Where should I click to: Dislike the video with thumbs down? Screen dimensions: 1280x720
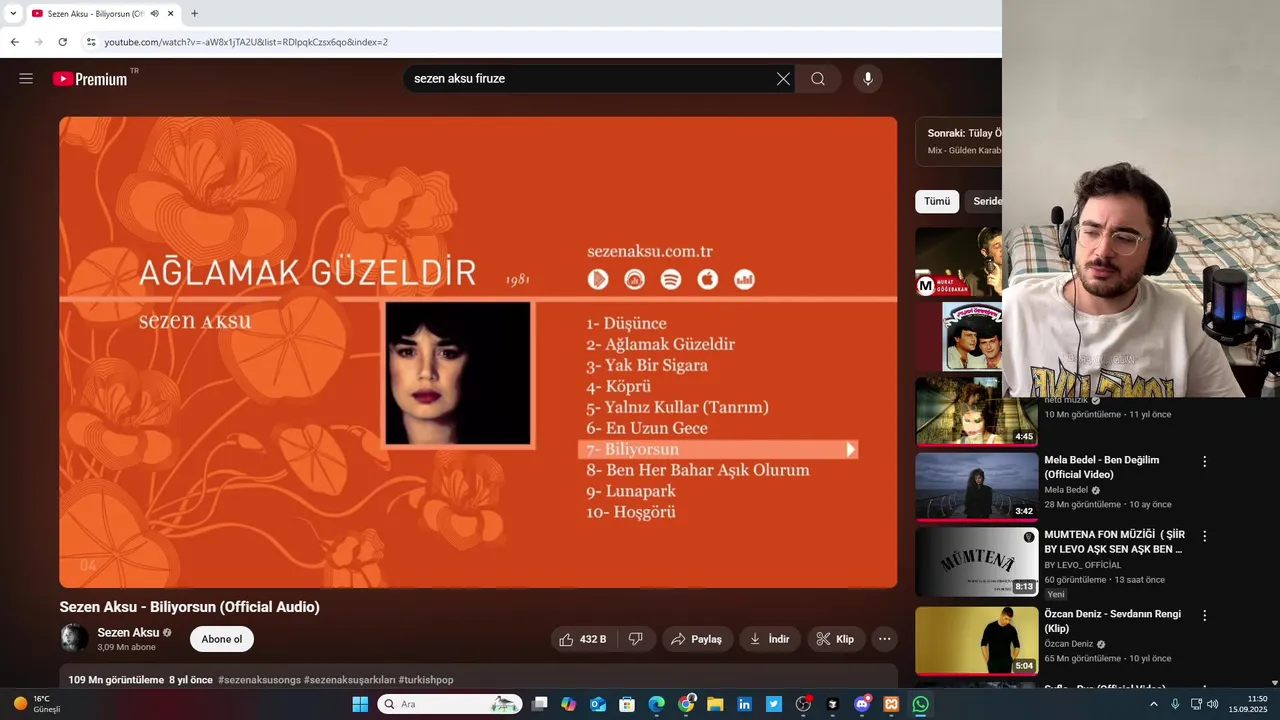pos(635,639)
